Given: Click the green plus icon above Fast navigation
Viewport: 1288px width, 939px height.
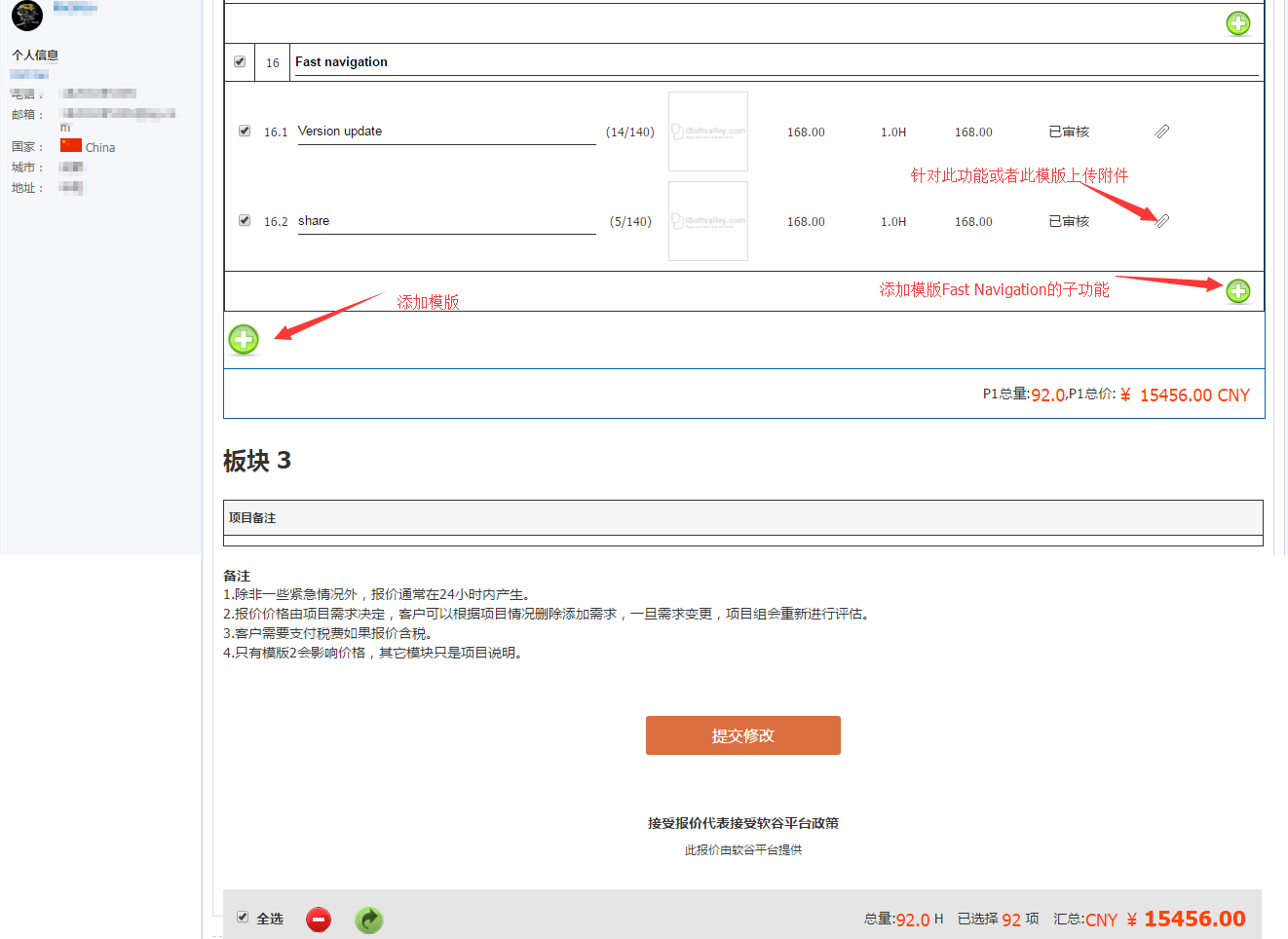Looking at the screenshot, I should (1237, 23).
